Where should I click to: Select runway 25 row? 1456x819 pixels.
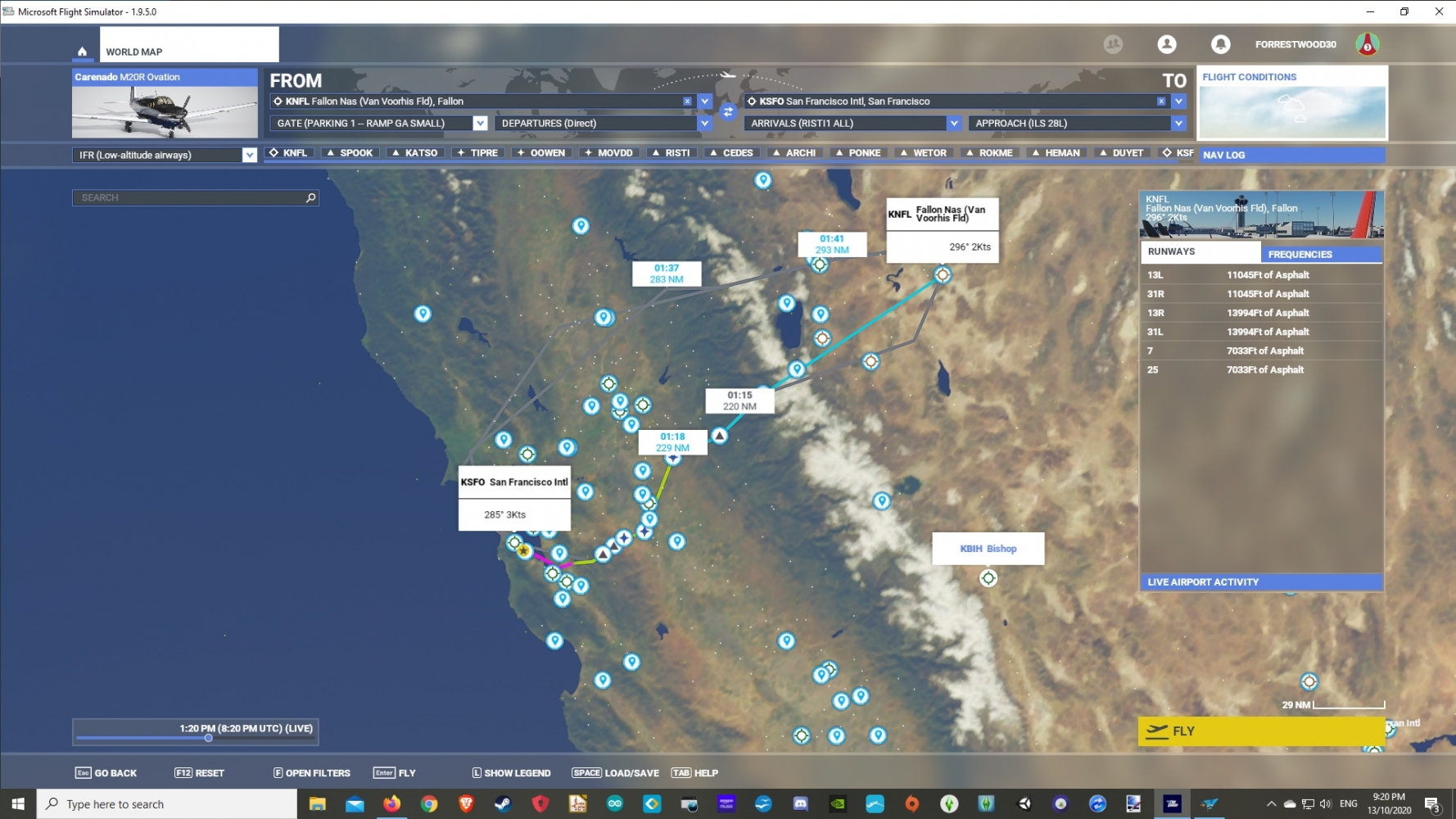click(1261, 370)
